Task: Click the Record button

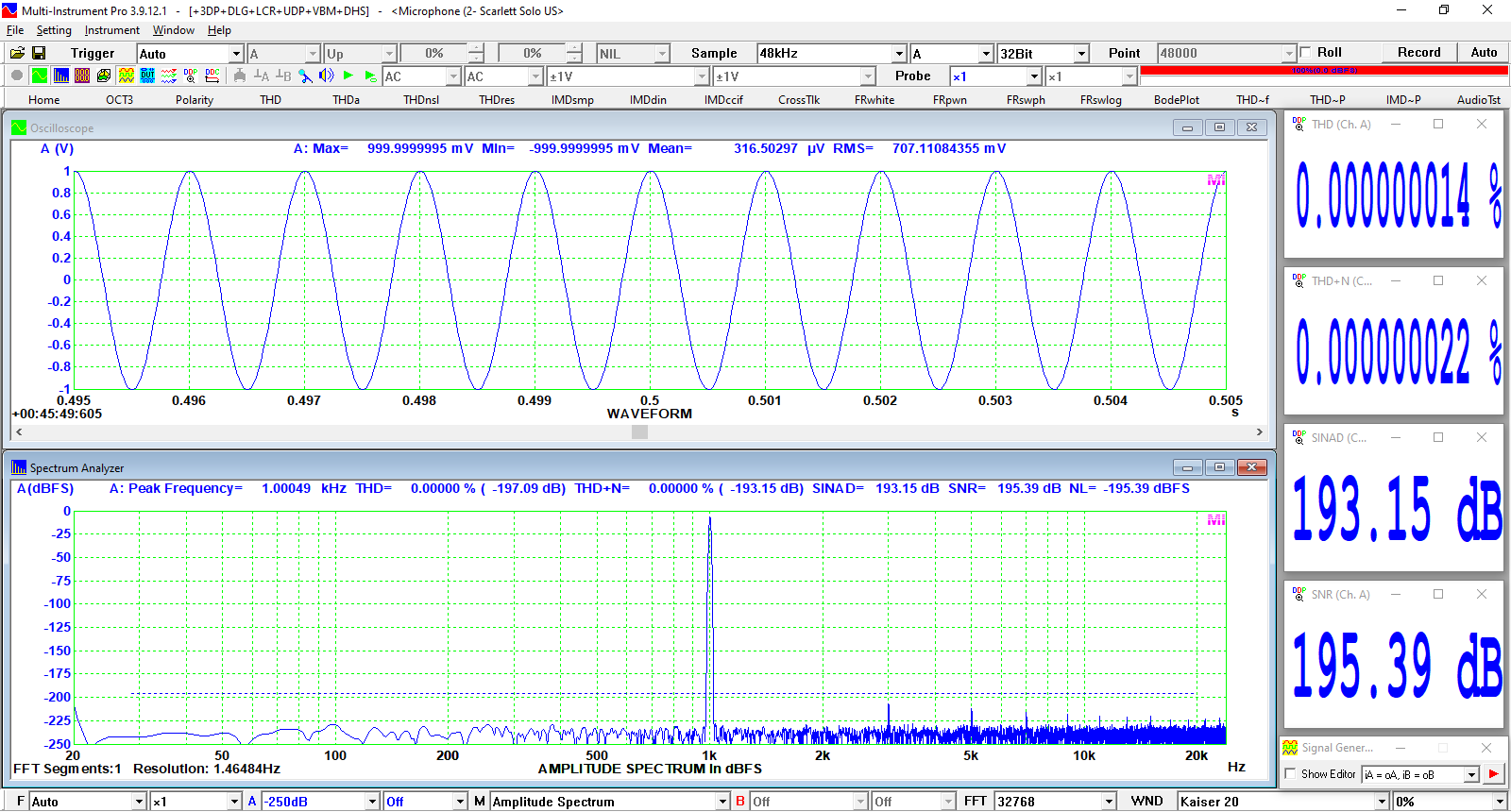Action: coord(1419,52)
